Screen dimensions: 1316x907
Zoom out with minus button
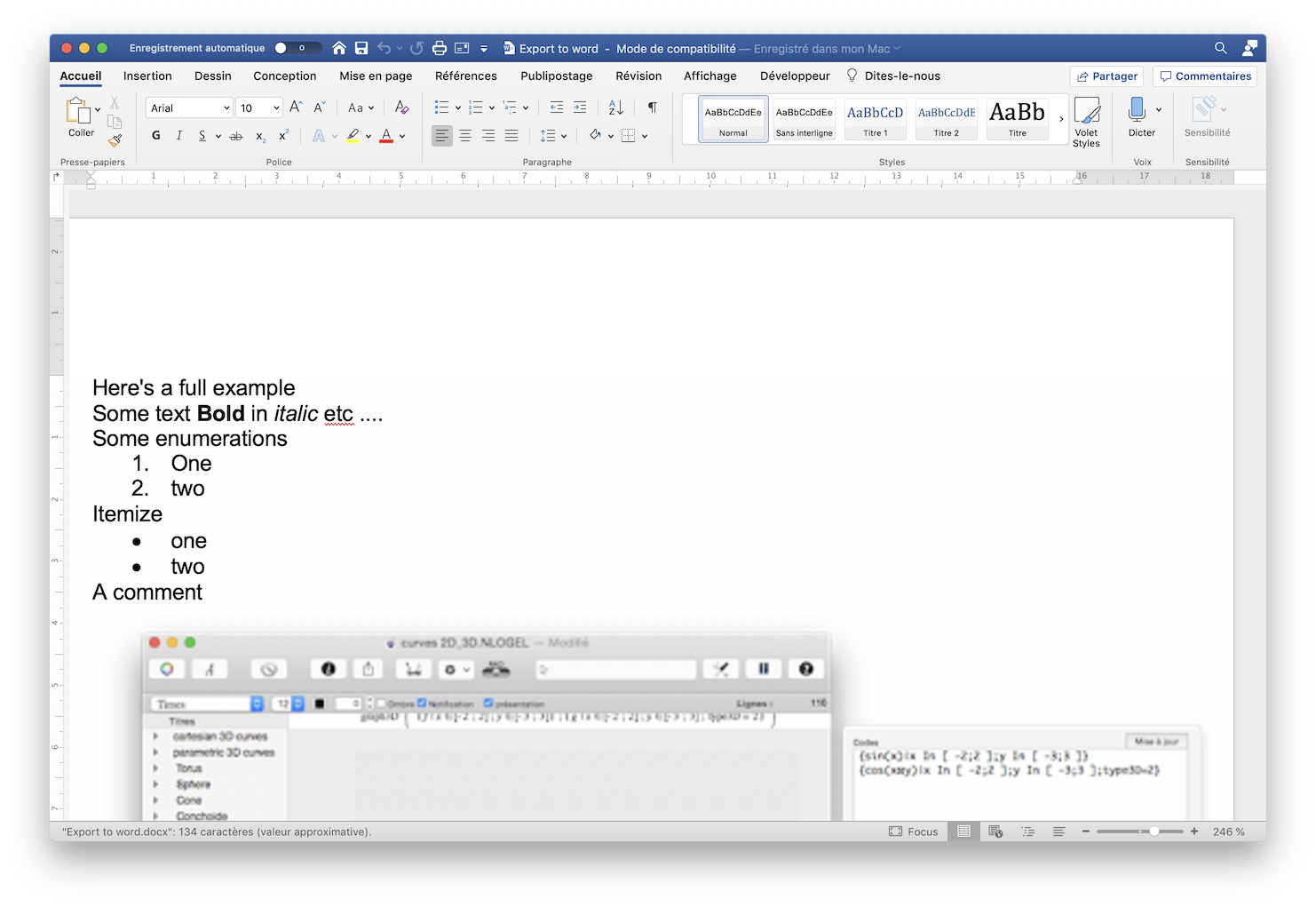click(x=1085, y=831)
